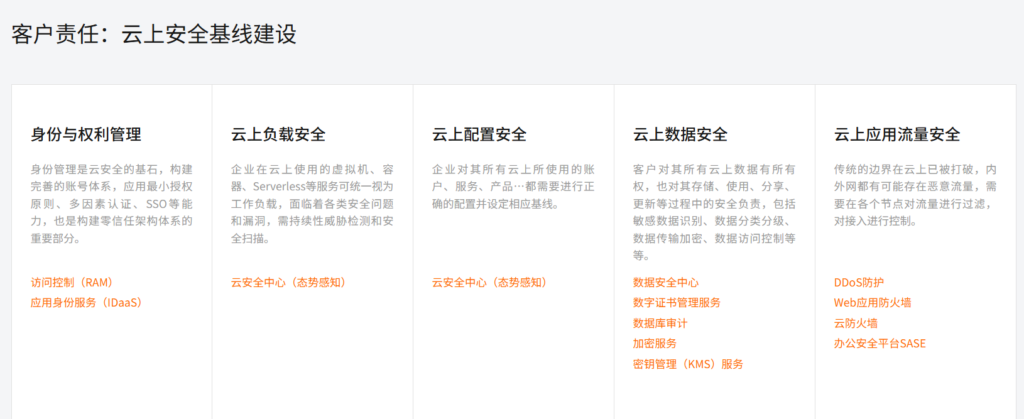Select the 云上负载安全 card heading
This screenshot has height=419, width=1024.
click(x=278, y=134)
